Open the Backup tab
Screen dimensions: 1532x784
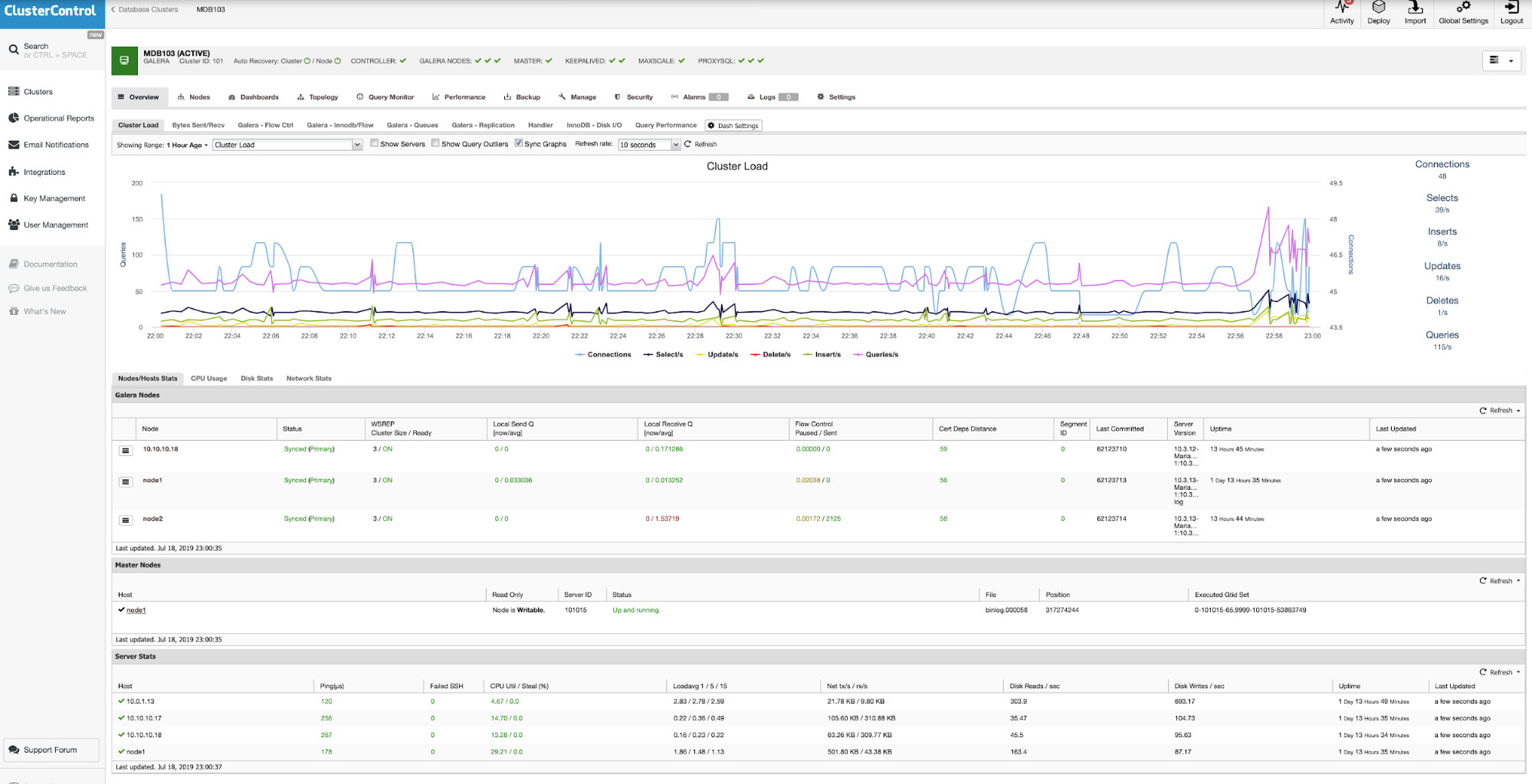522,97
